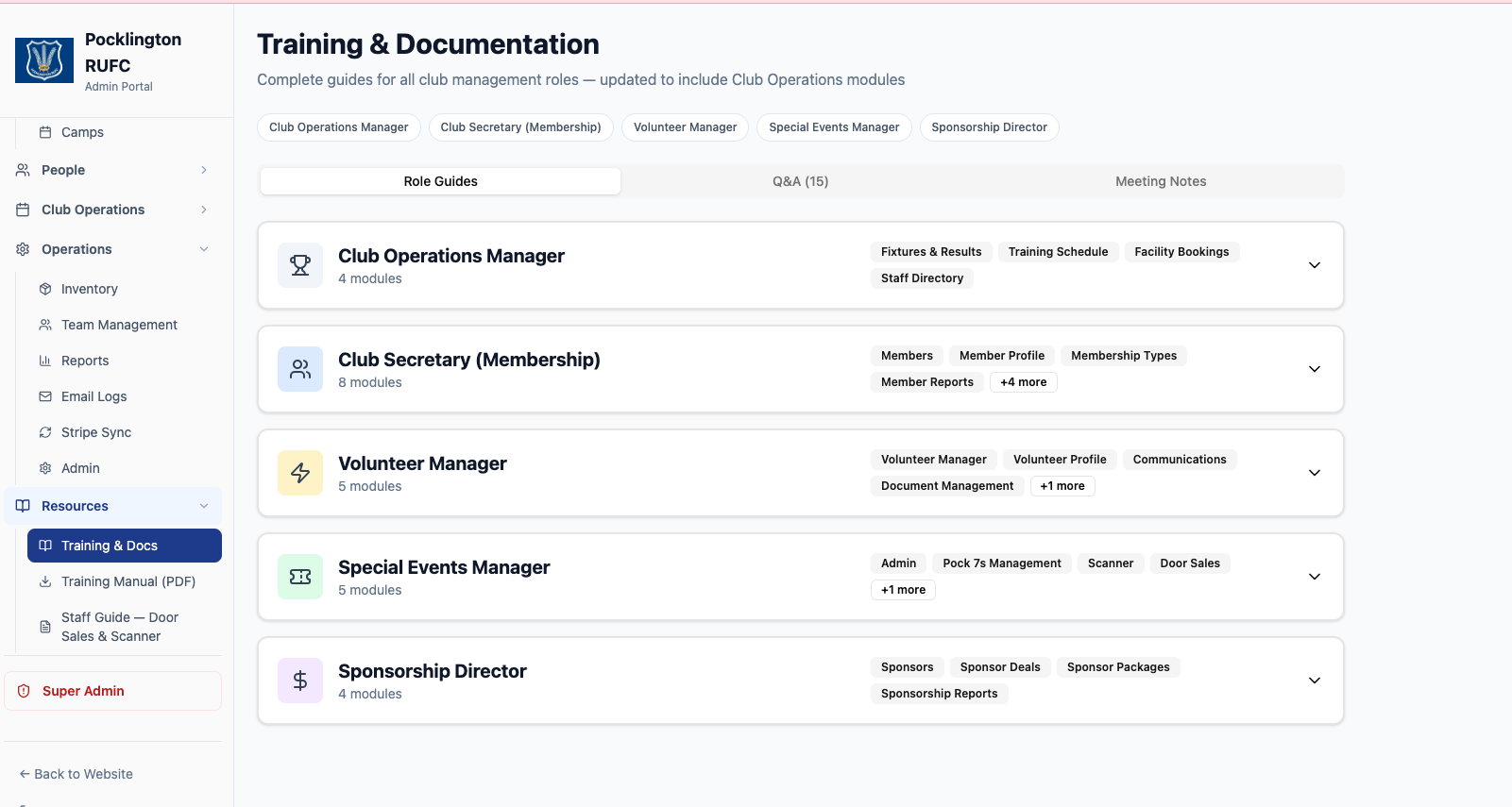Click the ticket icon on Special Events Manager card
The height and width of the screenshot is (807, 1512).
[x=300, y=577]
